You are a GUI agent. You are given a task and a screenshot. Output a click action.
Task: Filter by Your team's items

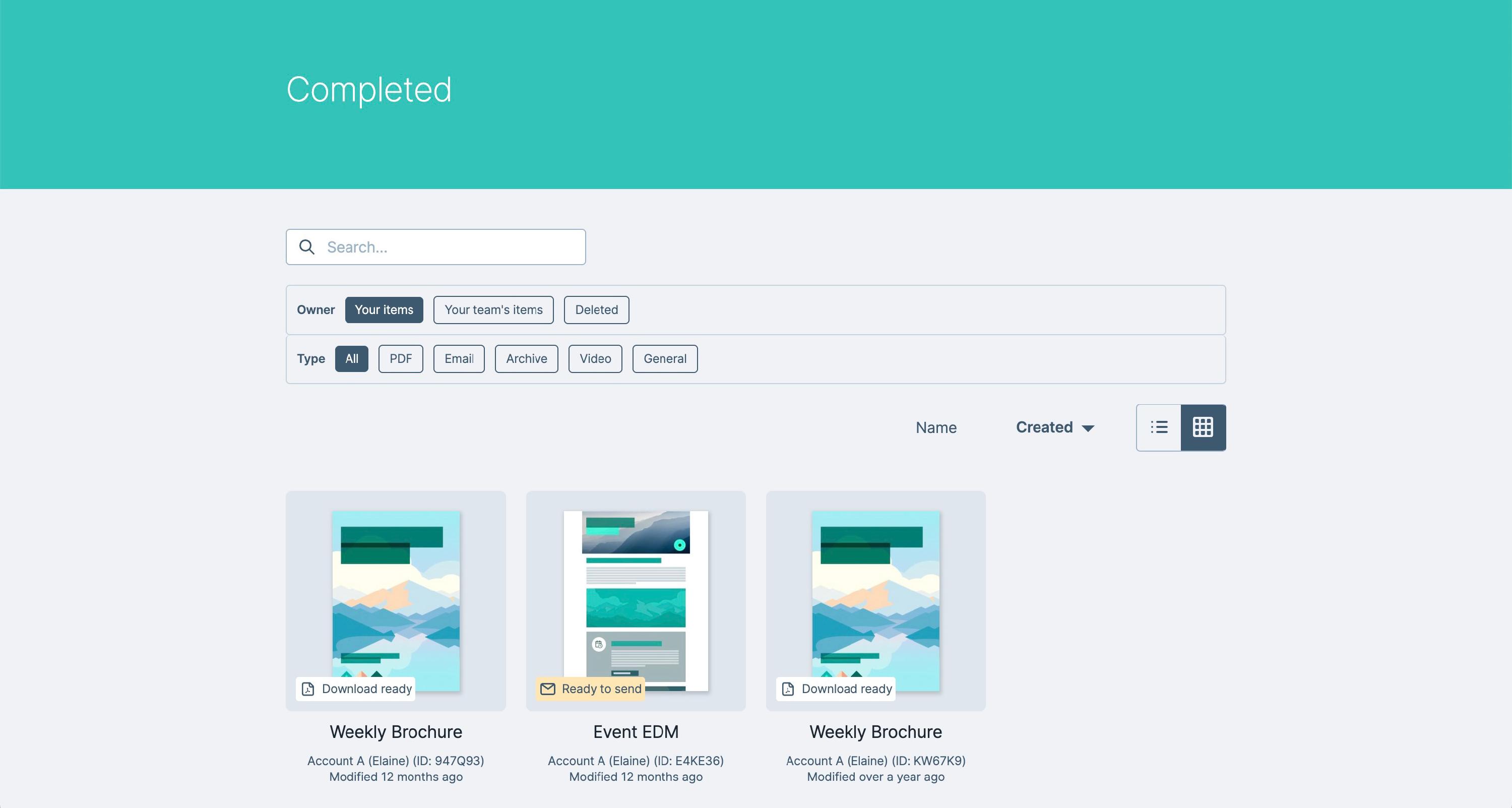click(493, 310)
